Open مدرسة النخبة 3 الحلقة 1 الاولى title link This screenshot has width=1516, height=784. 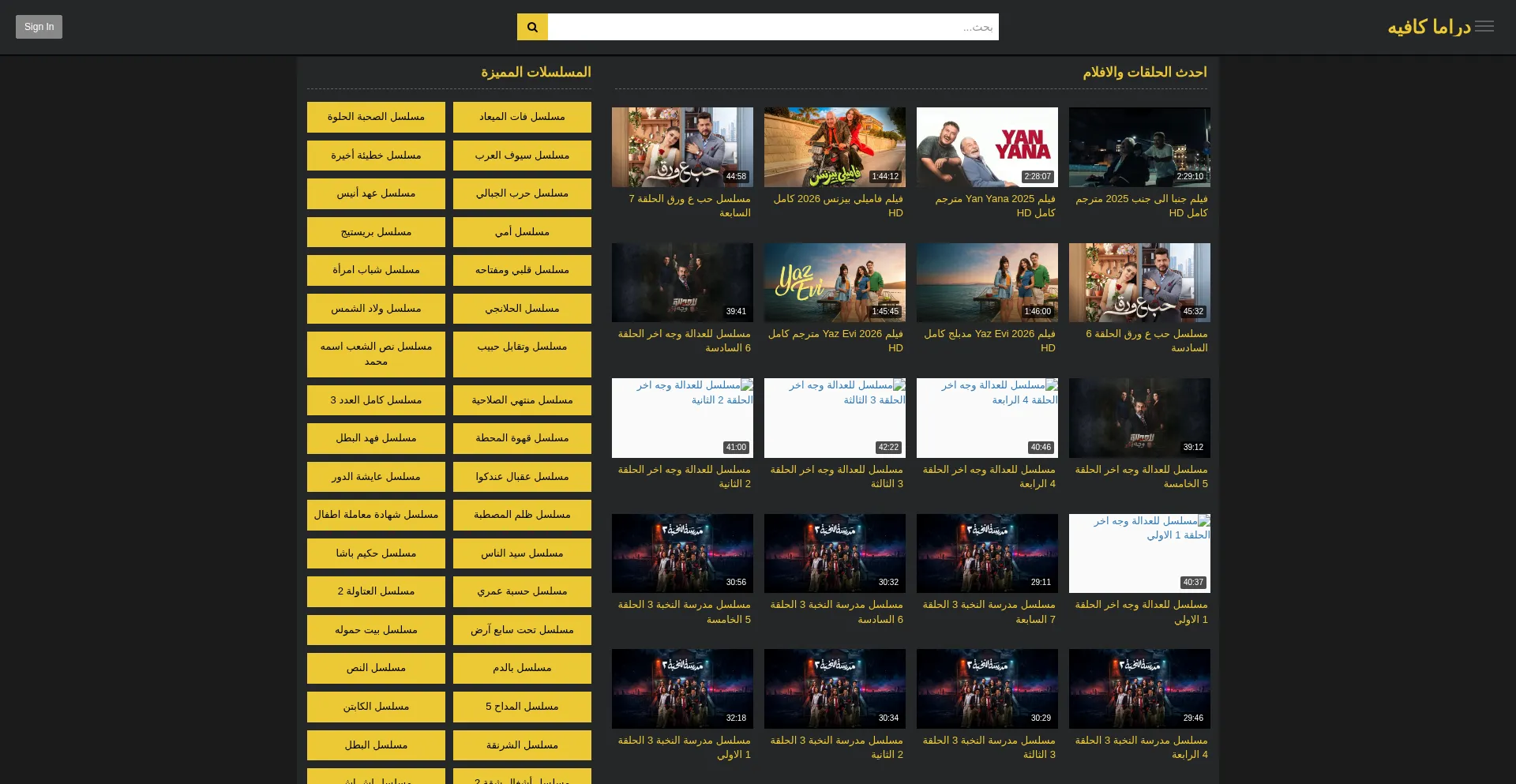pyautogui.click(x=684, y=748)
